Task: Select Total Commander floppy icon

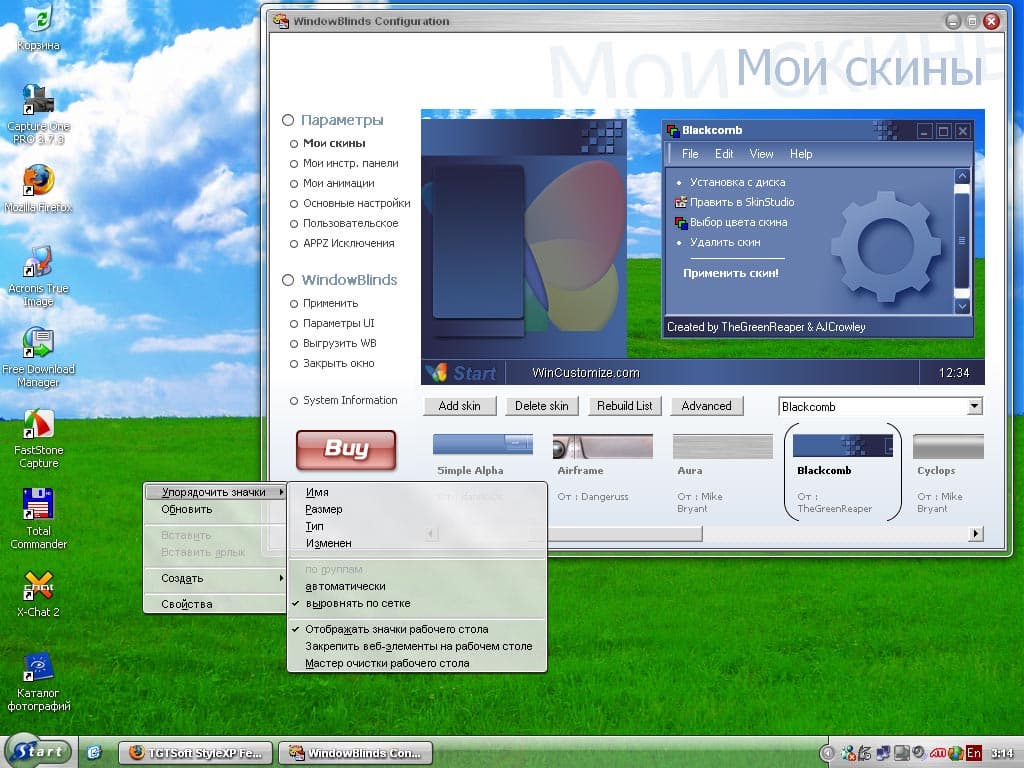Action: click(39, 519)
